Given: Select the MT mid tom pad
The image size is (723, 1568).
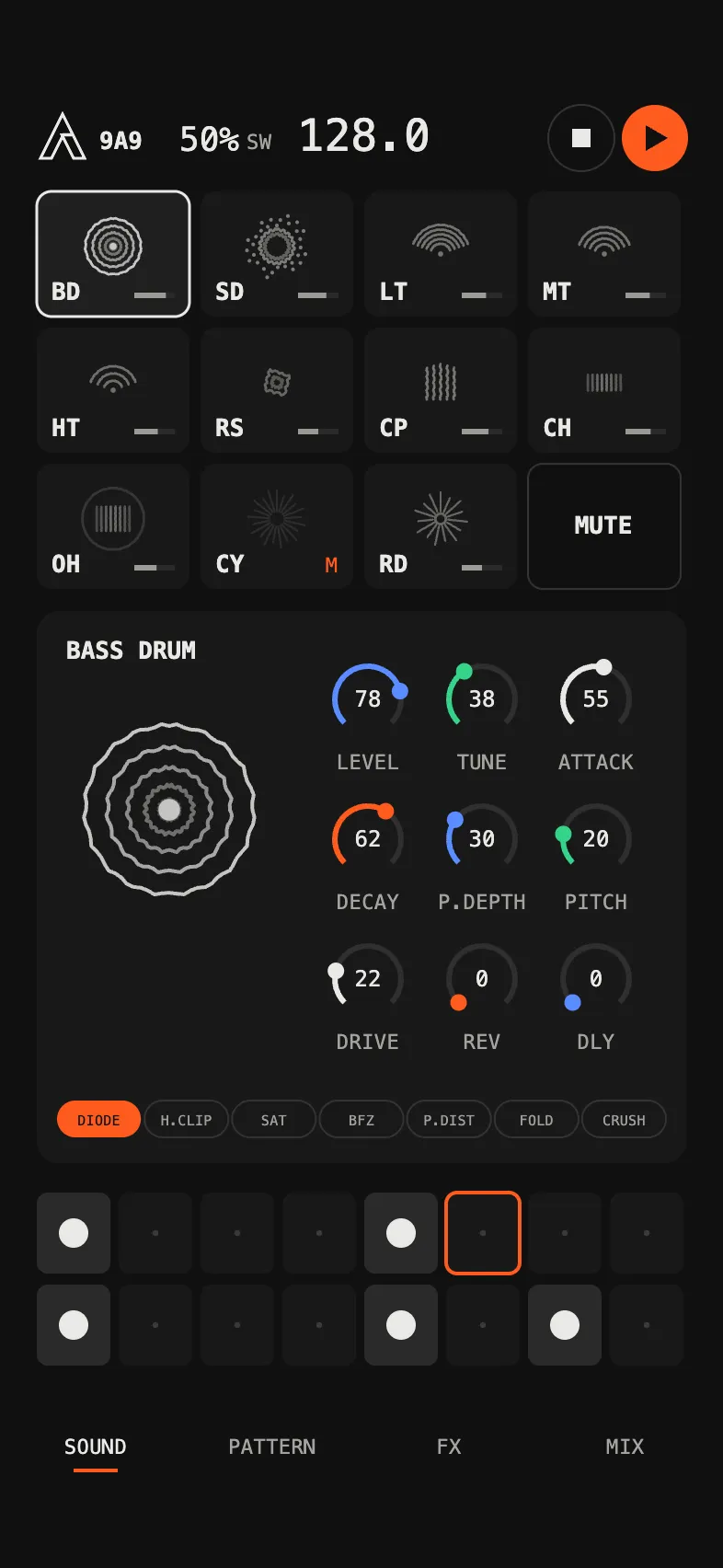Looking at the screenshot, I should [604, 254].
